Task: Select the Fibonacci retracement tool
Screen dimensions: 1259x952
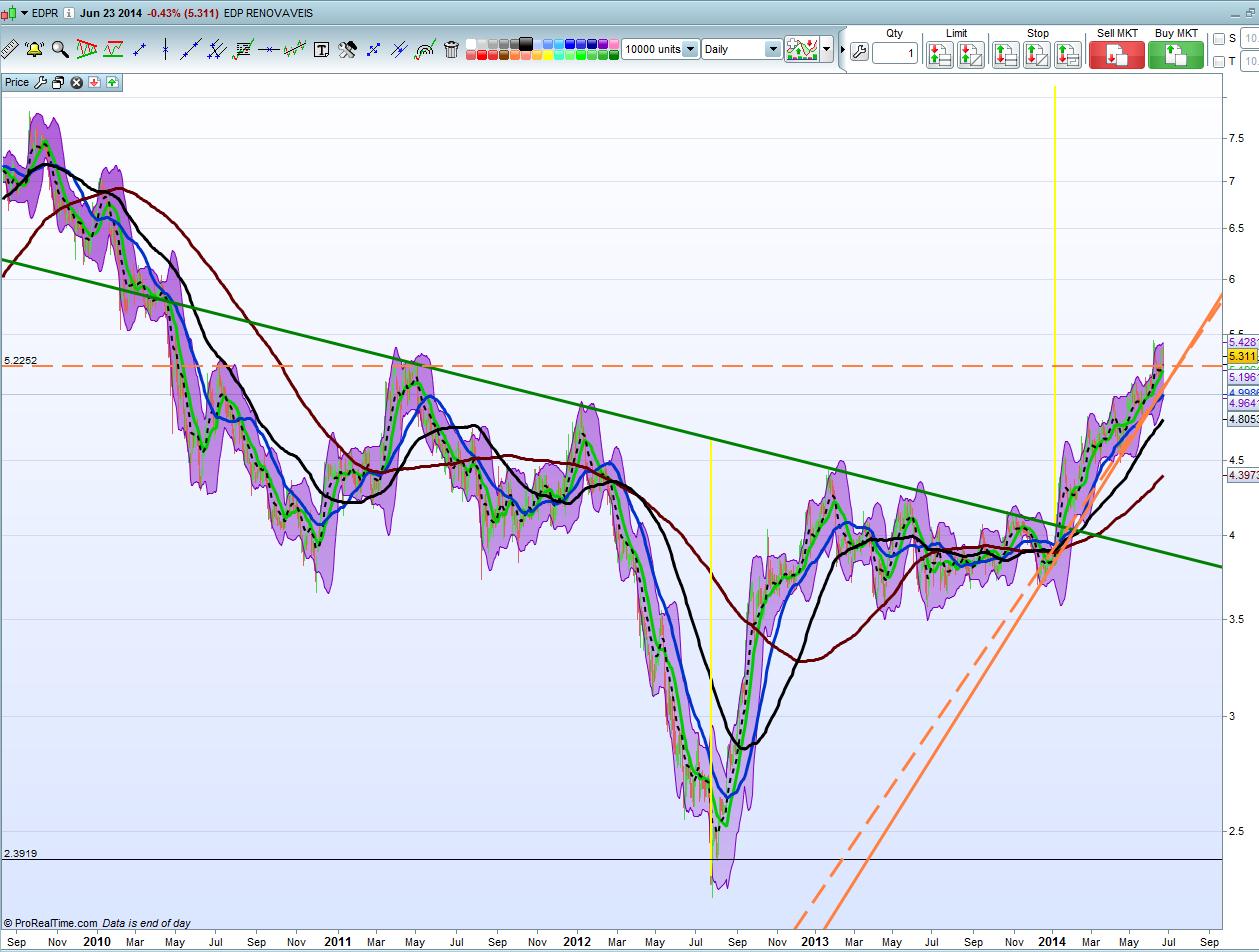Action: click(243, 49)
